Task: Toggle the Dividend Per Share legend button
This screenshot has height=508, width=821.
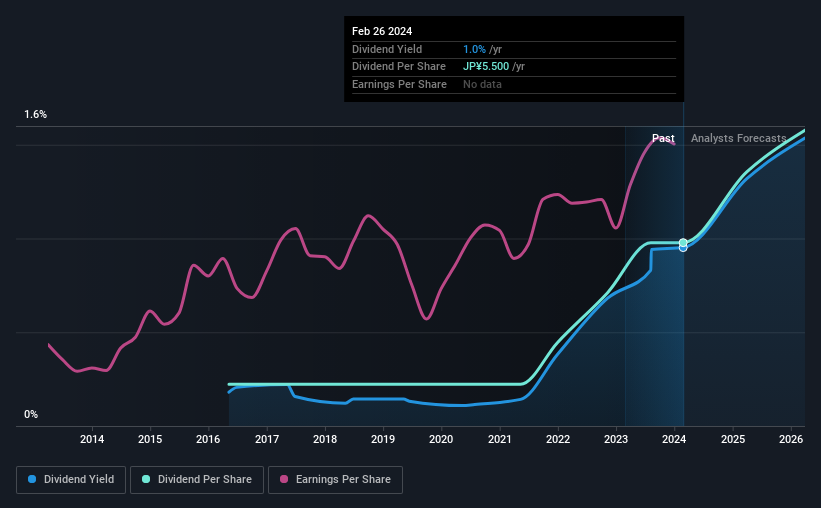Action: point(197,480)
